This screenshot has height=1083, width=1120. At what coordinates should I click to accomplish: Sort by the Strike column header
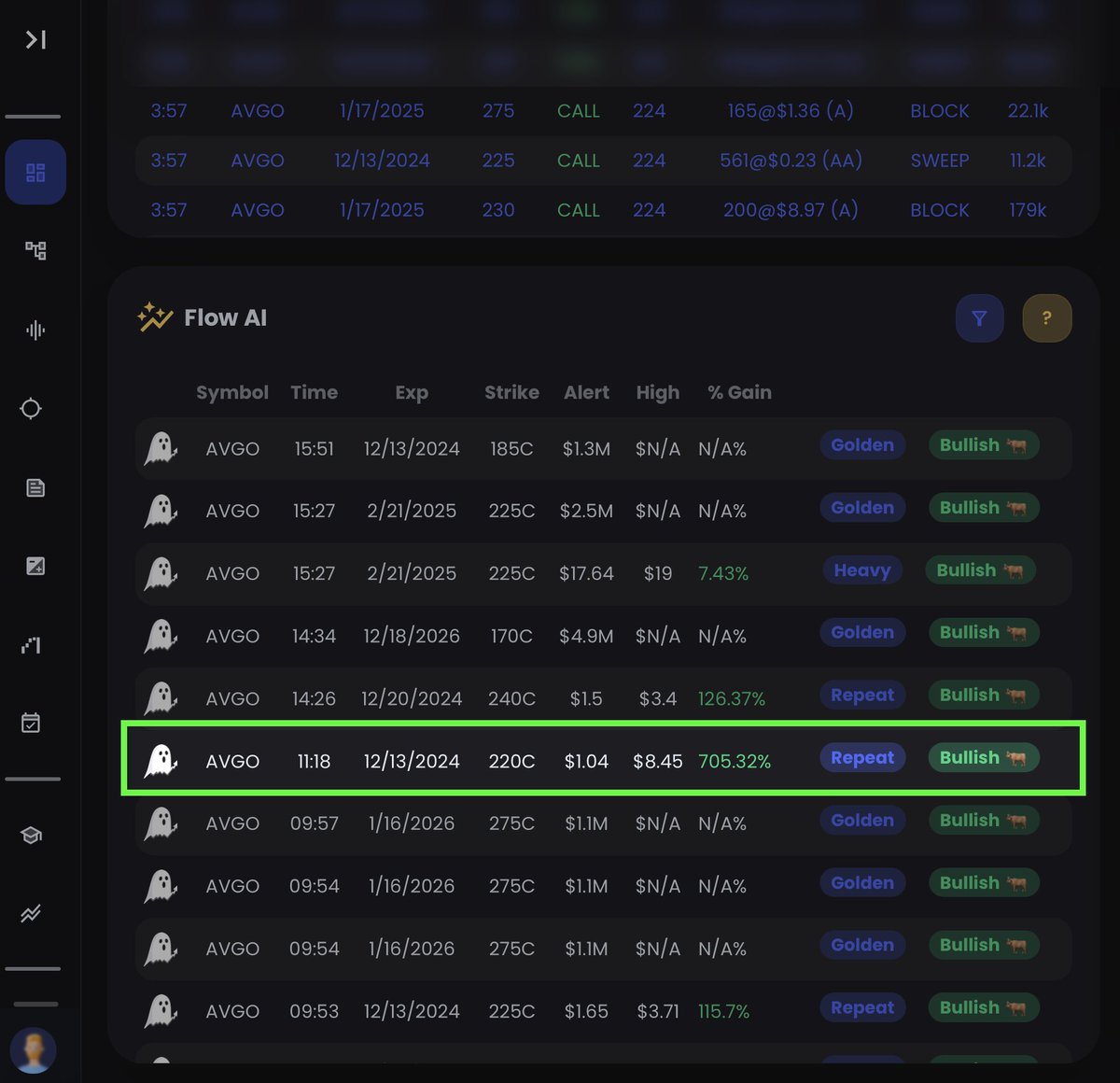pos(511,392)
